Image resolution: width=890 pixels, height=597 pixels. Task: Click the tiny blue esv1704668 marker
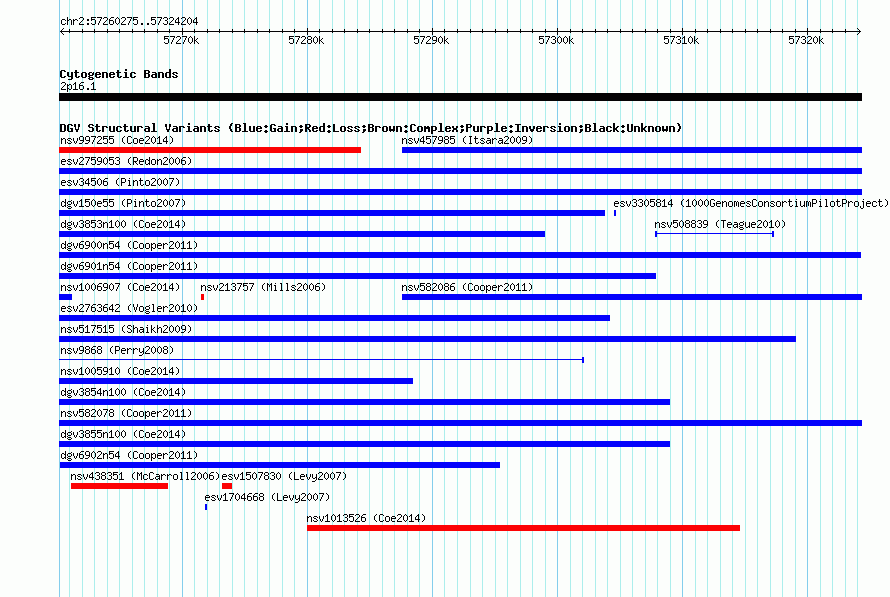(206, 507)
